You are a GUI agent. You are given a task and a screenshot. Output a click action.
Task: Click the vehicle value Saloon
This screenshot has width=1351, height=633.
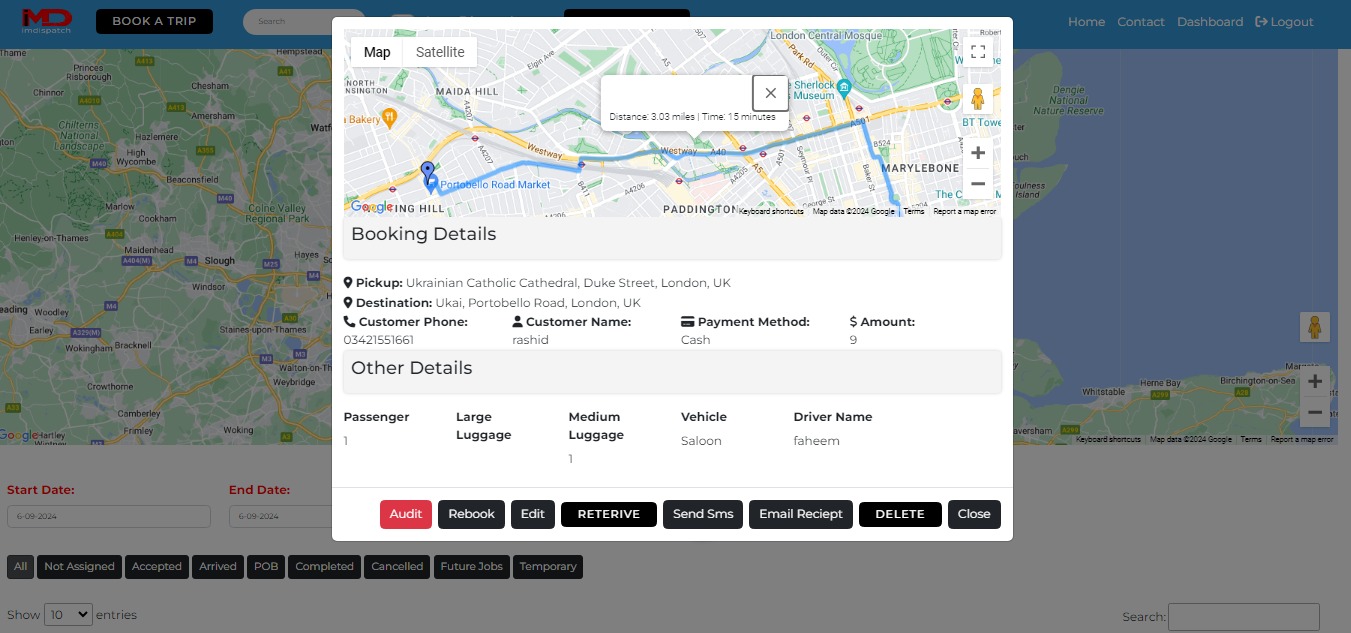[701, 441]
